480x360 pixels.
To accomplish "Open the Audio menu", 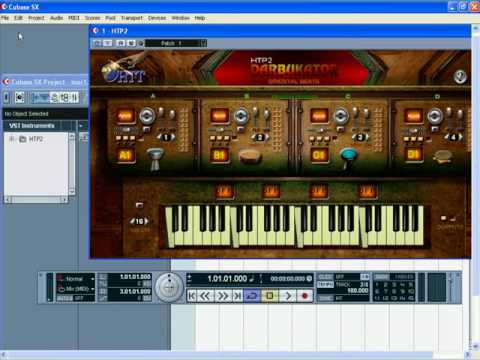I will tap(57, 18).
